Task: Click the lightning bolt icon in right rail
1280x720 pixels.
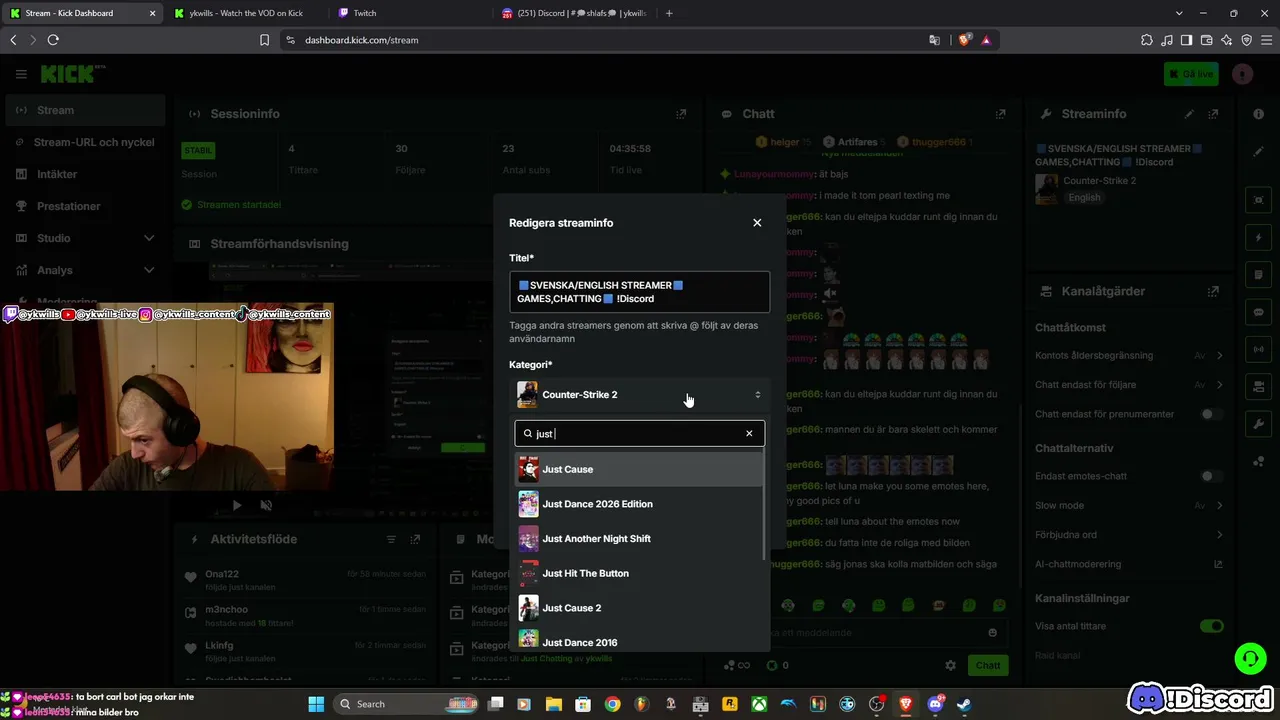Action: [x=1258, y=238]
